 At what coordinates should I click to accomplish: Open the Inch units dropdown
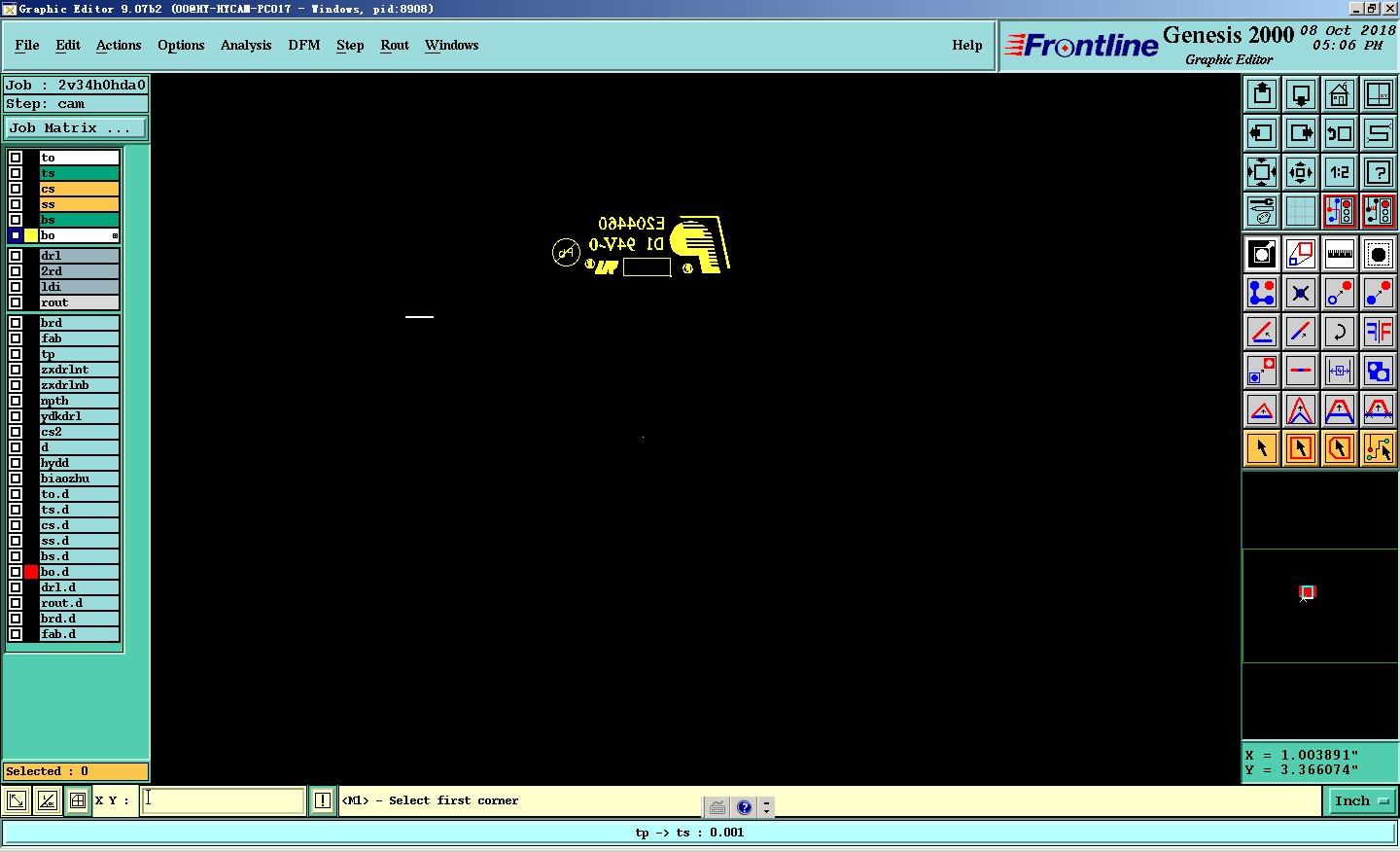pyautogui.click(x=1362, y=801)
